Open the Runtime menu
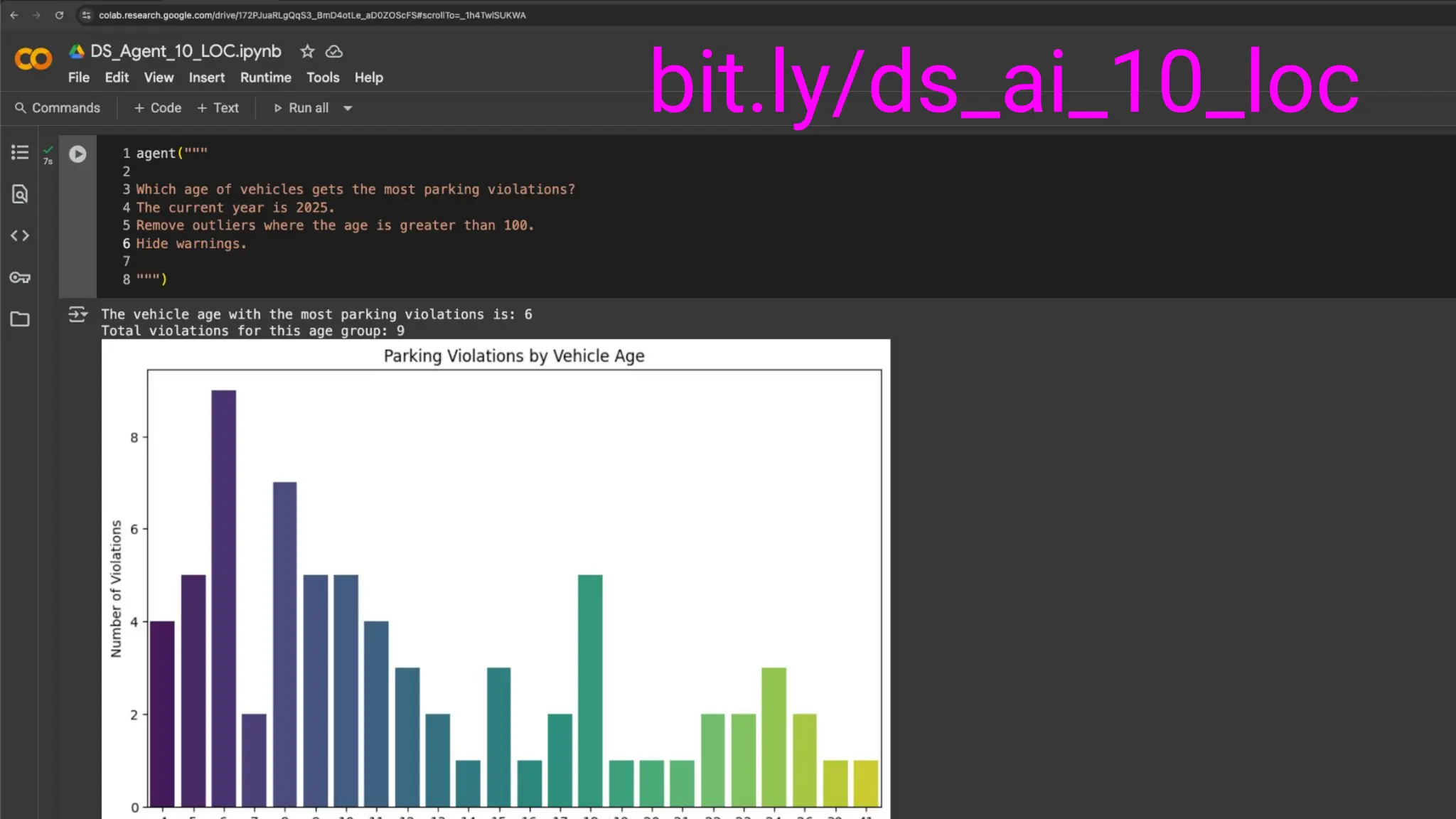 pos(265,77)
